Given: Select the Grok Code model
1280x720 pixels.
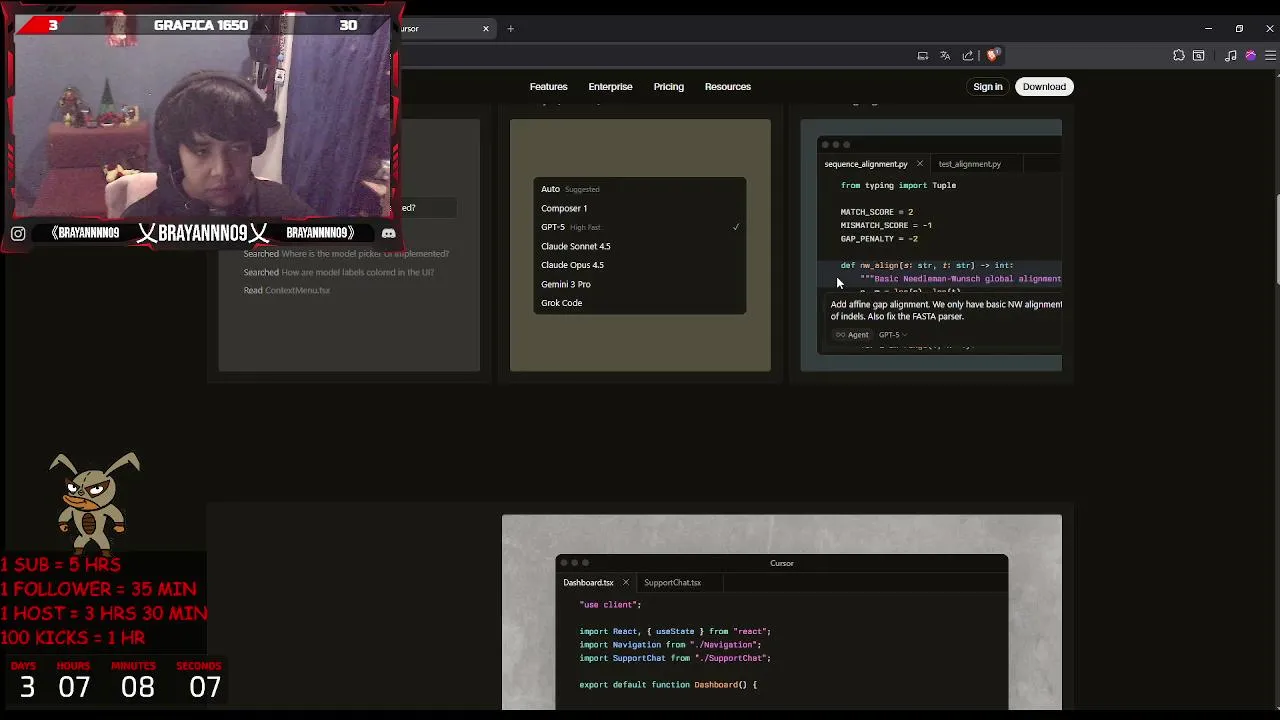Looking at the screenshot, I should pos(640,303).
